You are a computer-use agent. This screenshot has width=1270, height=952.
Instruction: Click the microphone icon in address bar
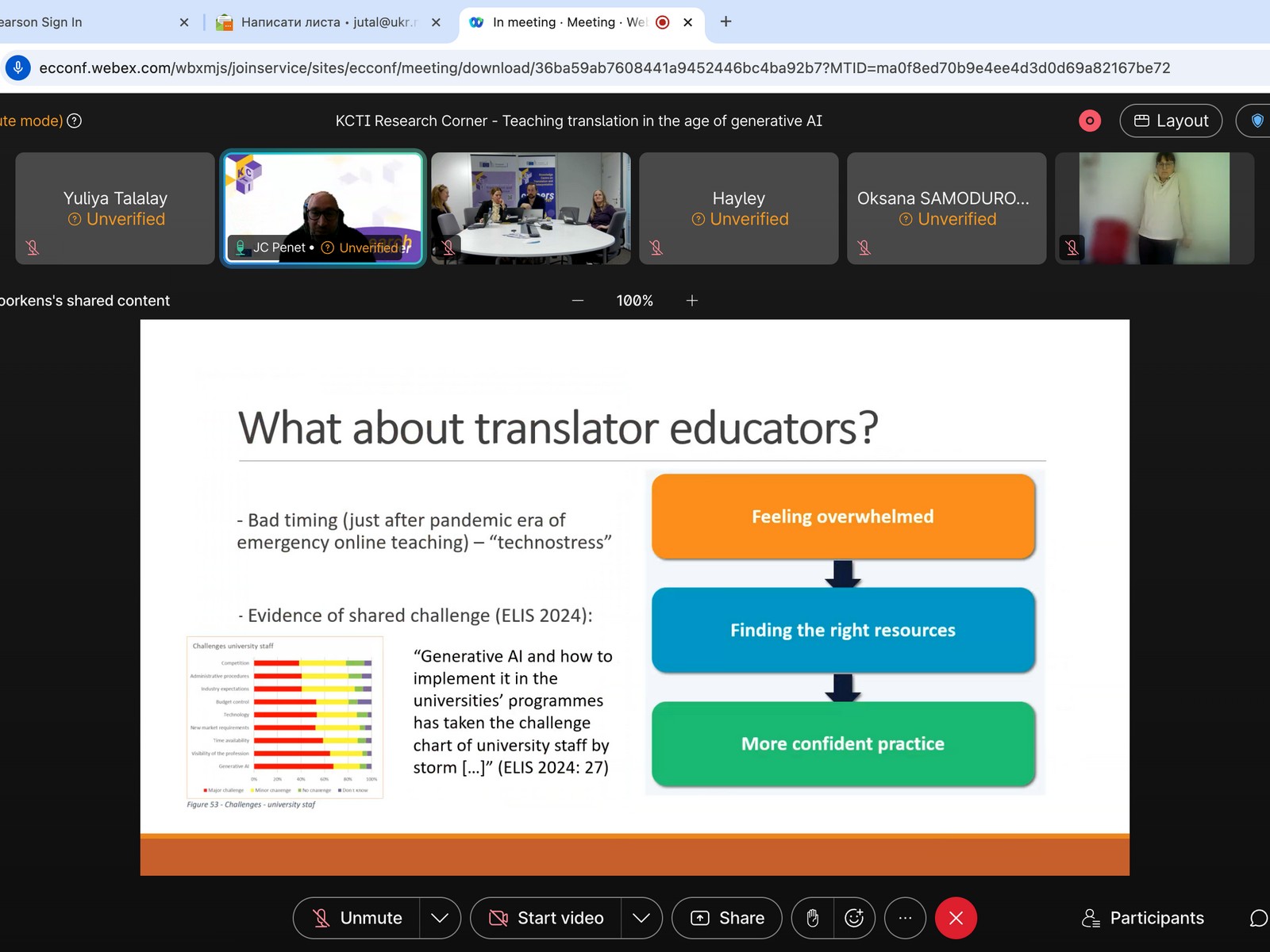pyautogui.click(x=18, y=68)
